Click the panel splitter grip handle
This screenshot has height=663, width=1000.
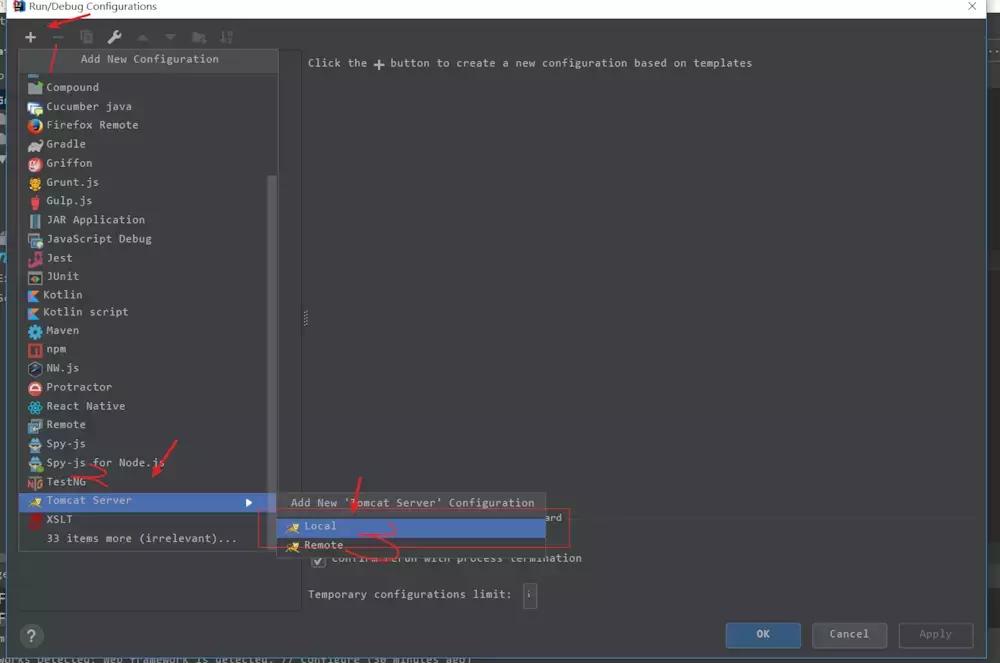tap(305, 317)
